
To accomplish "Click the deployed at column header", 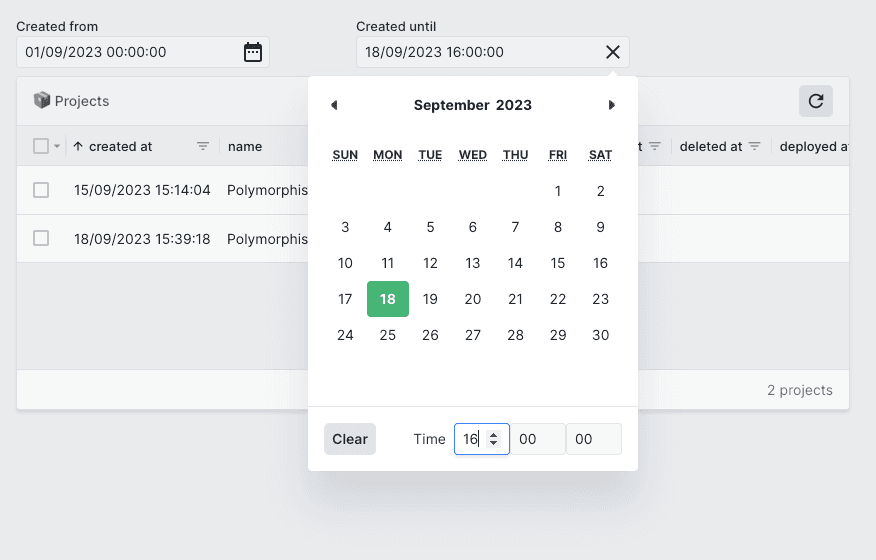I will click(813, 146).
